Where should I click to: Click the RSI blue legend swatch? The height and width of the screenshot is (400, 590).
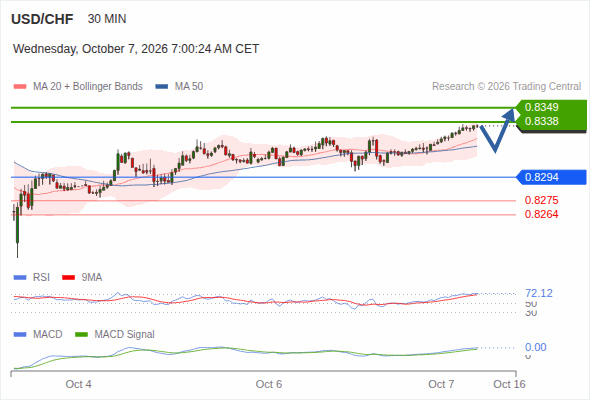pyautogui.click(x=20, y=278)
